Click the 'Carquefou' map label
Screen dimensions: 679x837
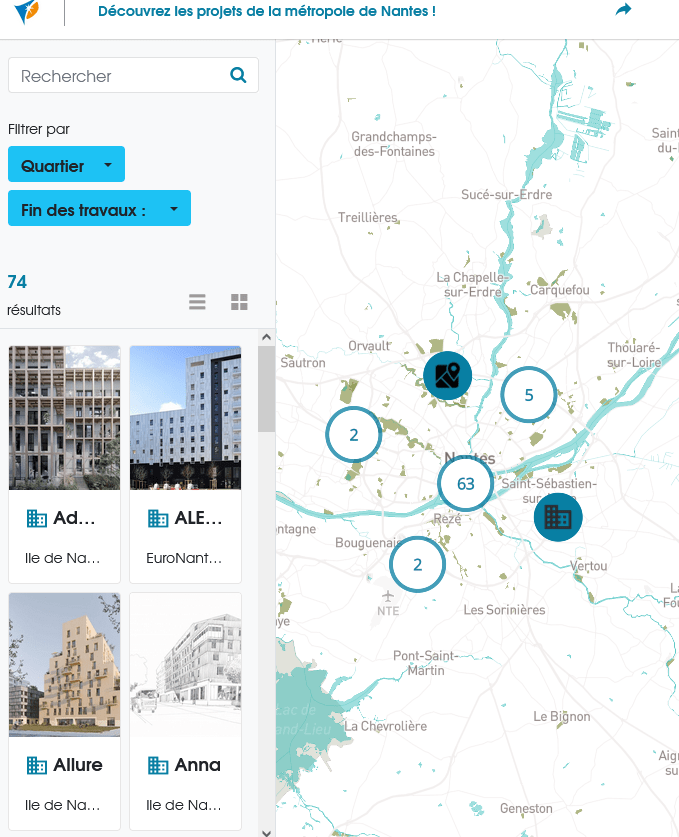point(560,290)
